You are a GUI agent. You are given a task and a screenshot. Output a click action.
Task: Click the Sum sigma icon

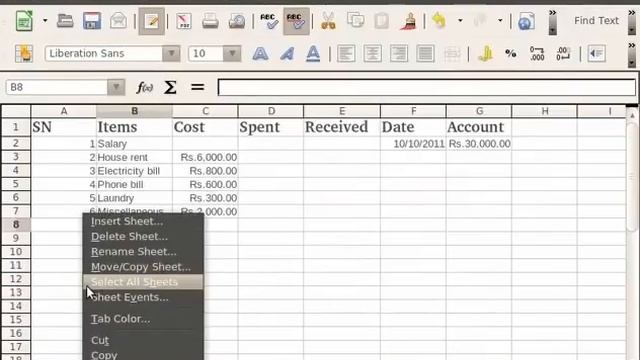point(170,87)
